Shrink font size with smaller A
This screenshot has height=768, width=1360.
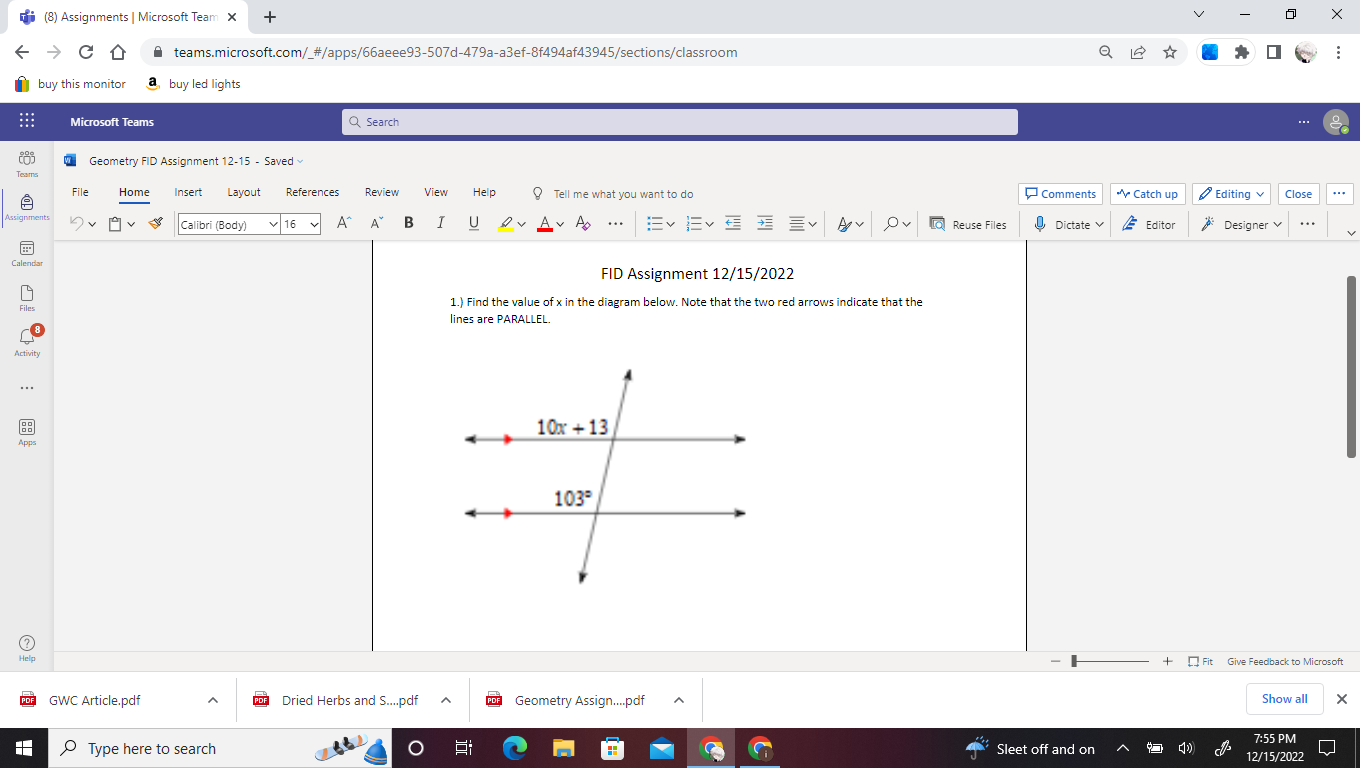point(375,223)
